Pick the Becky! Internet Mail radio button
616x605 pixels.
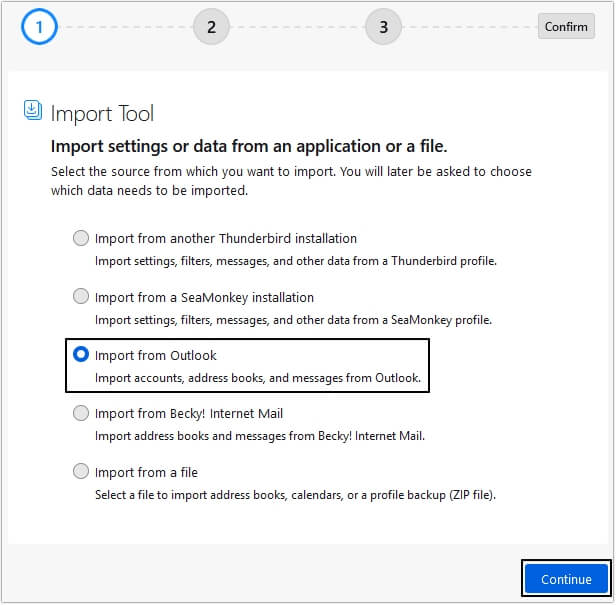tap(80, 413)
